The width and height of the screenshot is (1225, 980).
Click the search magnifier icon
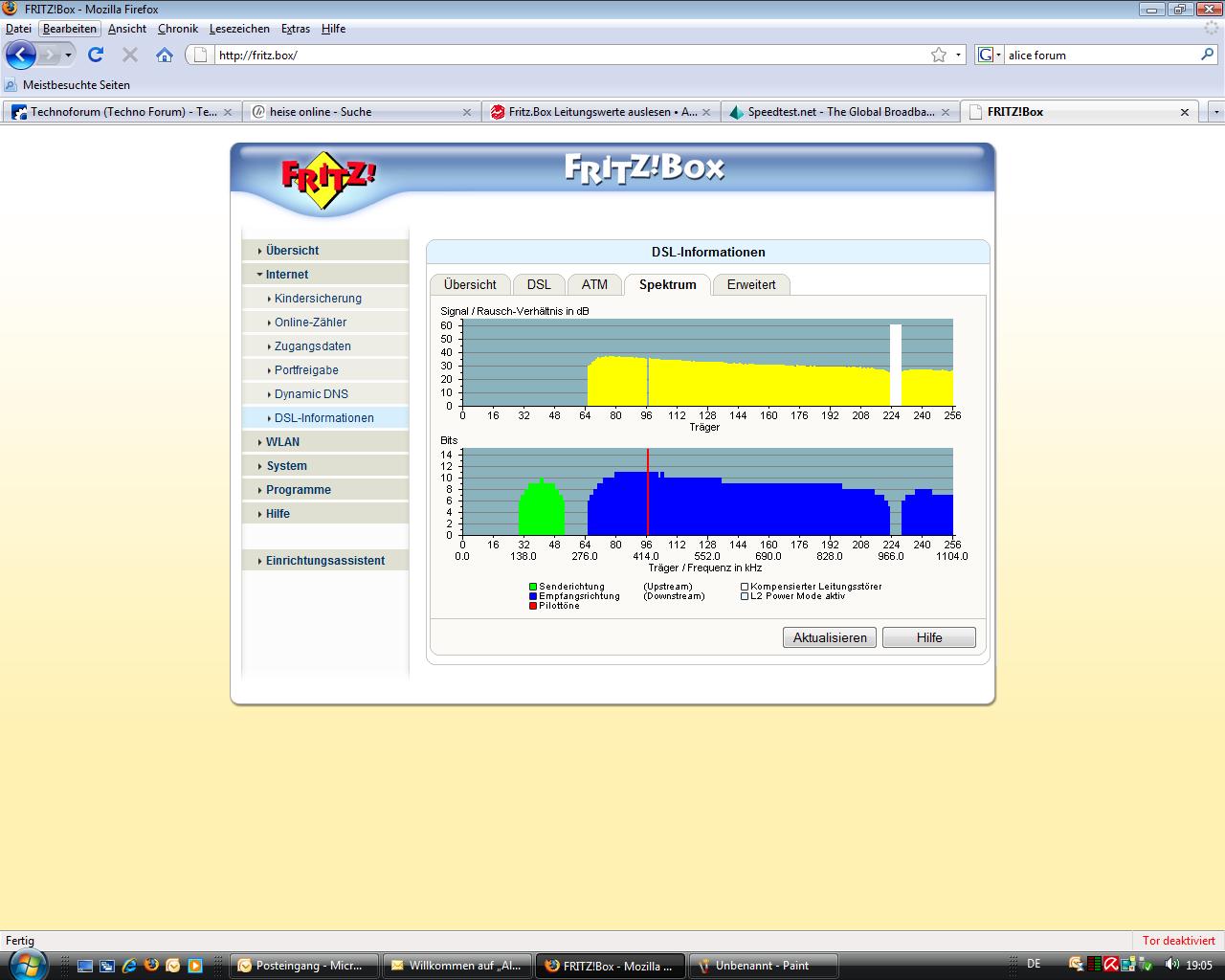click(1207, 55)
